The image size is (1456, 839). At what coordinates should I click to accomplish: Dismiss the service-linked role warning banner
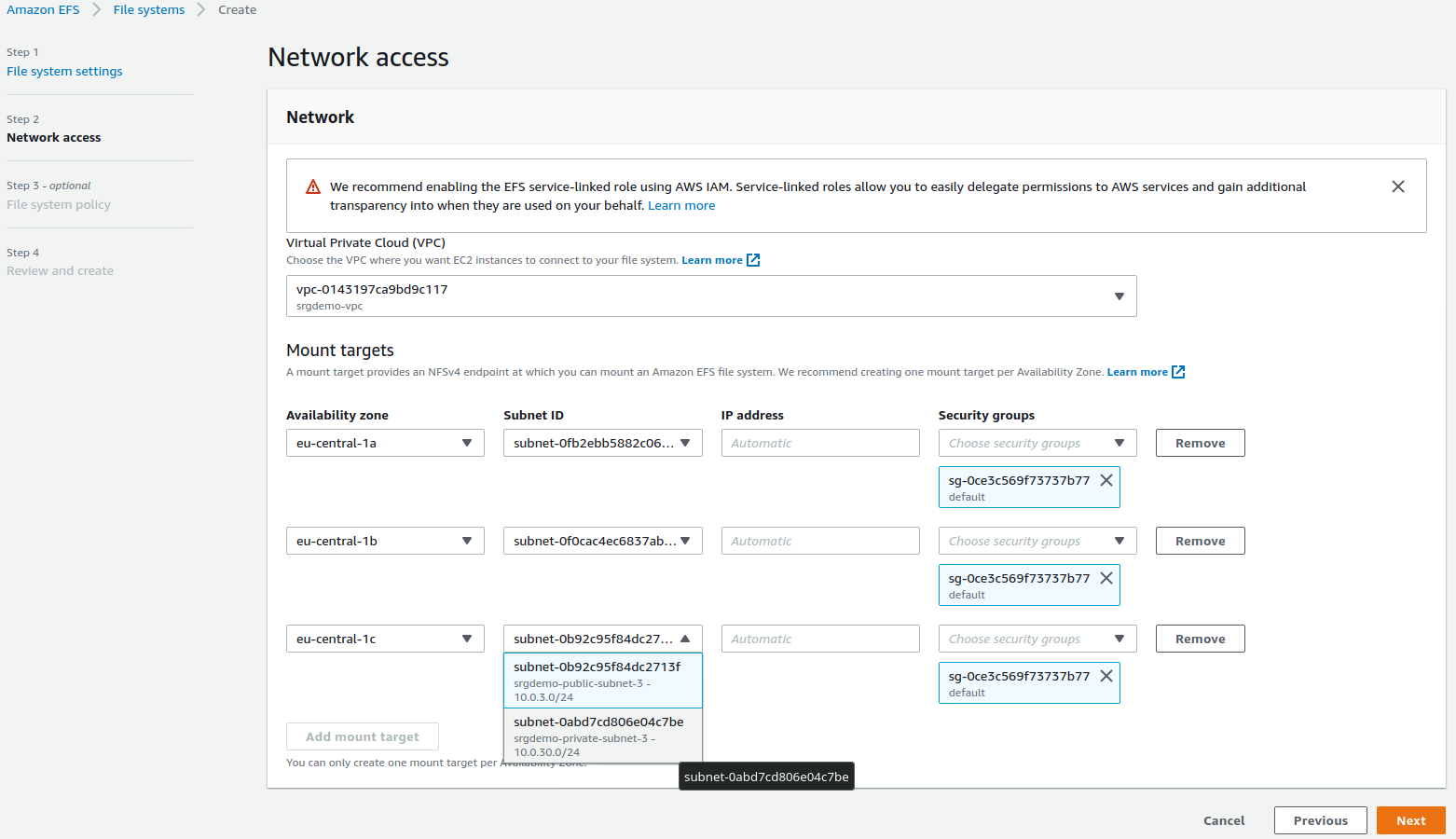click(x=1397, y=186)
